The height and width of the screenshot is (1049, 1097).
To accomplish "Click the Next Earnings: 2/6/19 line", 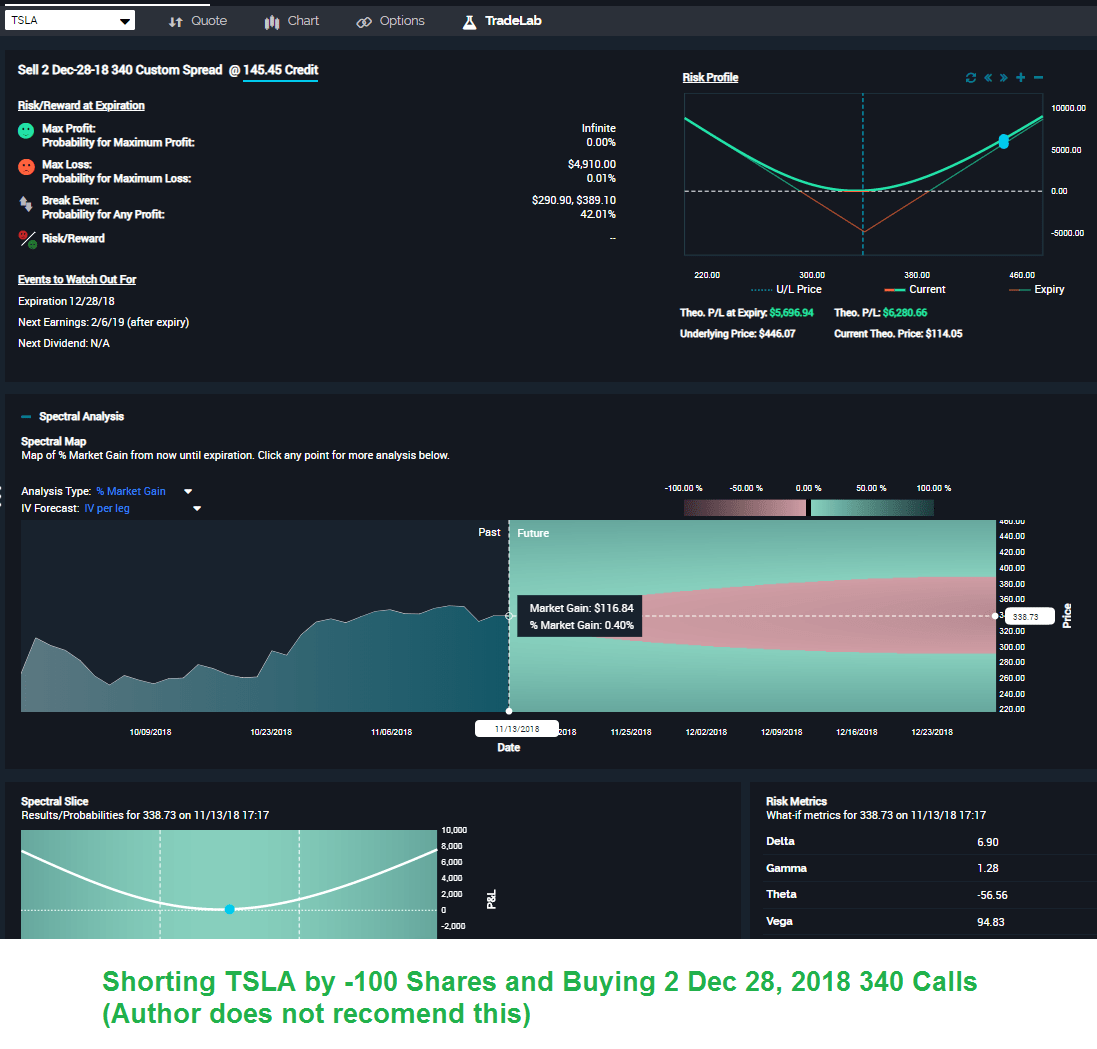I will click(x=104, y=322).
